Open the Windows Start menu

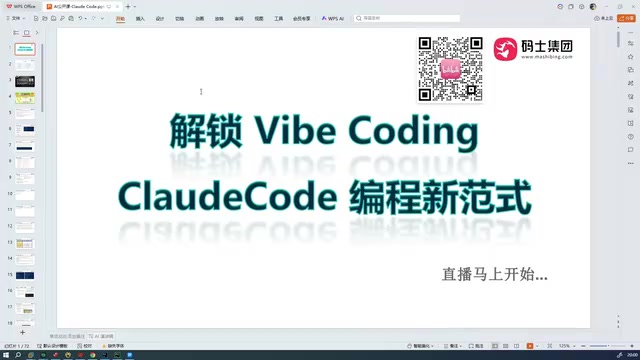coord(6,355)
